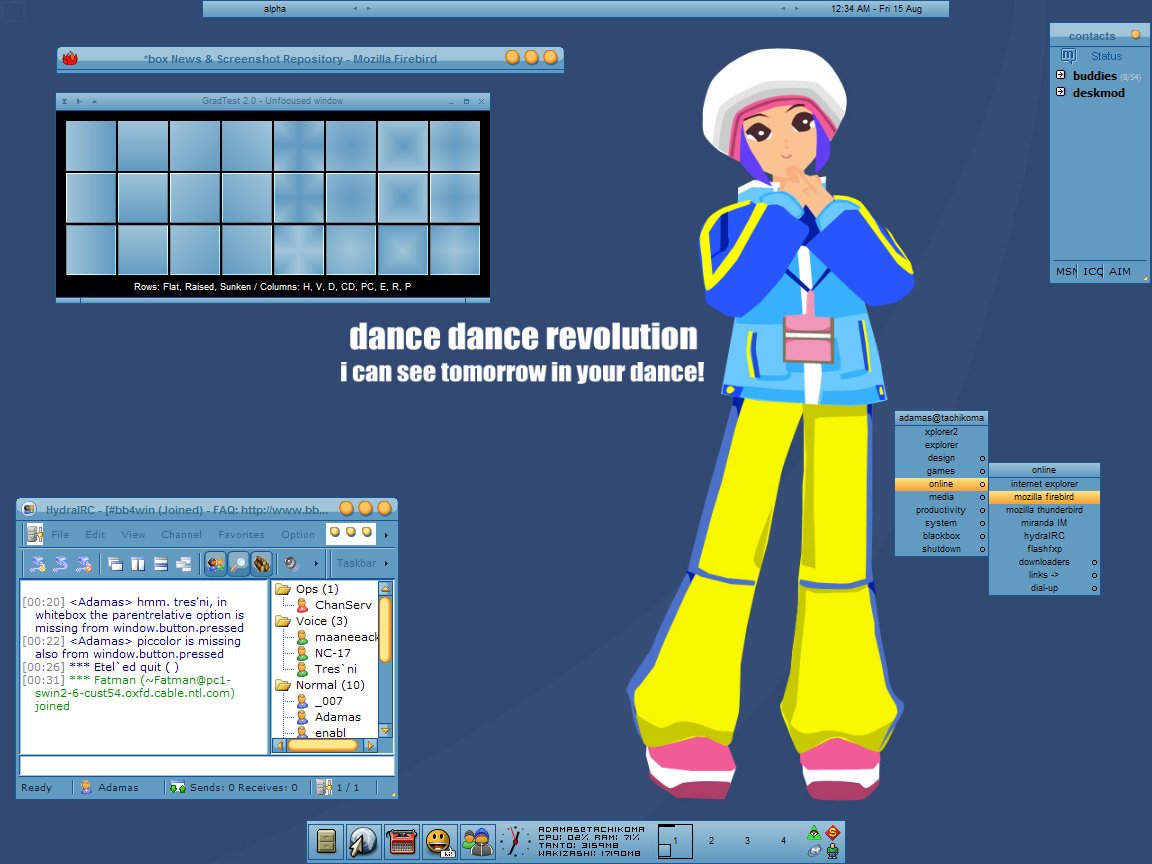This screenshot has width=1152, height=864.
Task: Collapse the Ops (1) folder in user list
Action: 283,588
